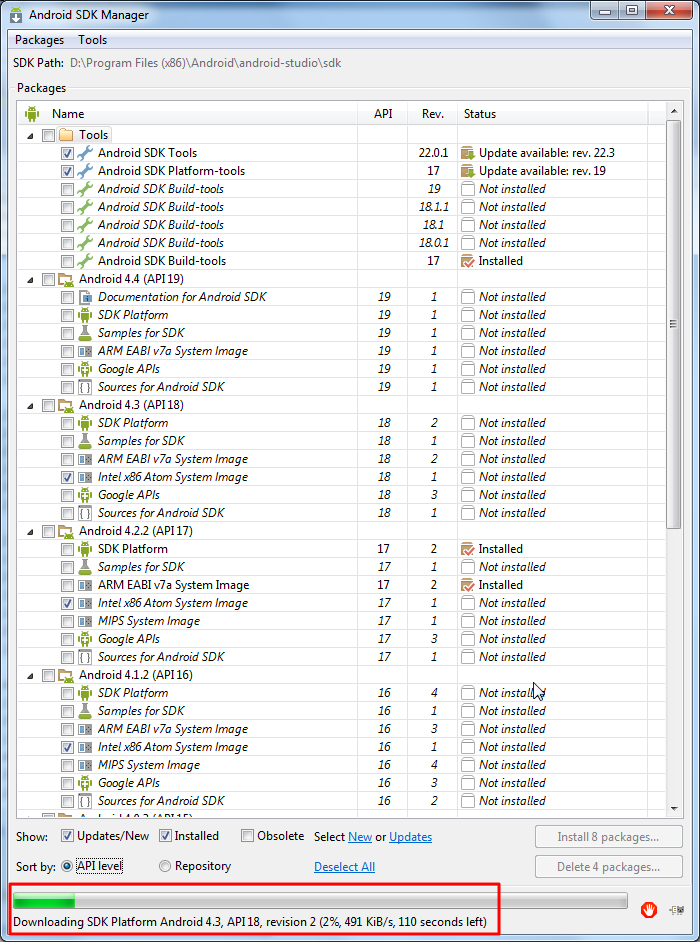700x942 pixels.
Task: Click the Google APIs API 19 icon
Action: pos(85,369)
